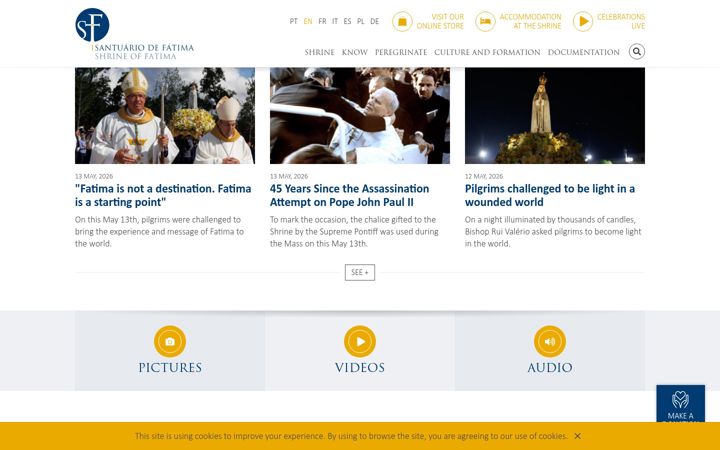Click summary "On a night illuminated by thousands"
The width and height of the screenshot is (720, 450).
click(x=553, y=231)
